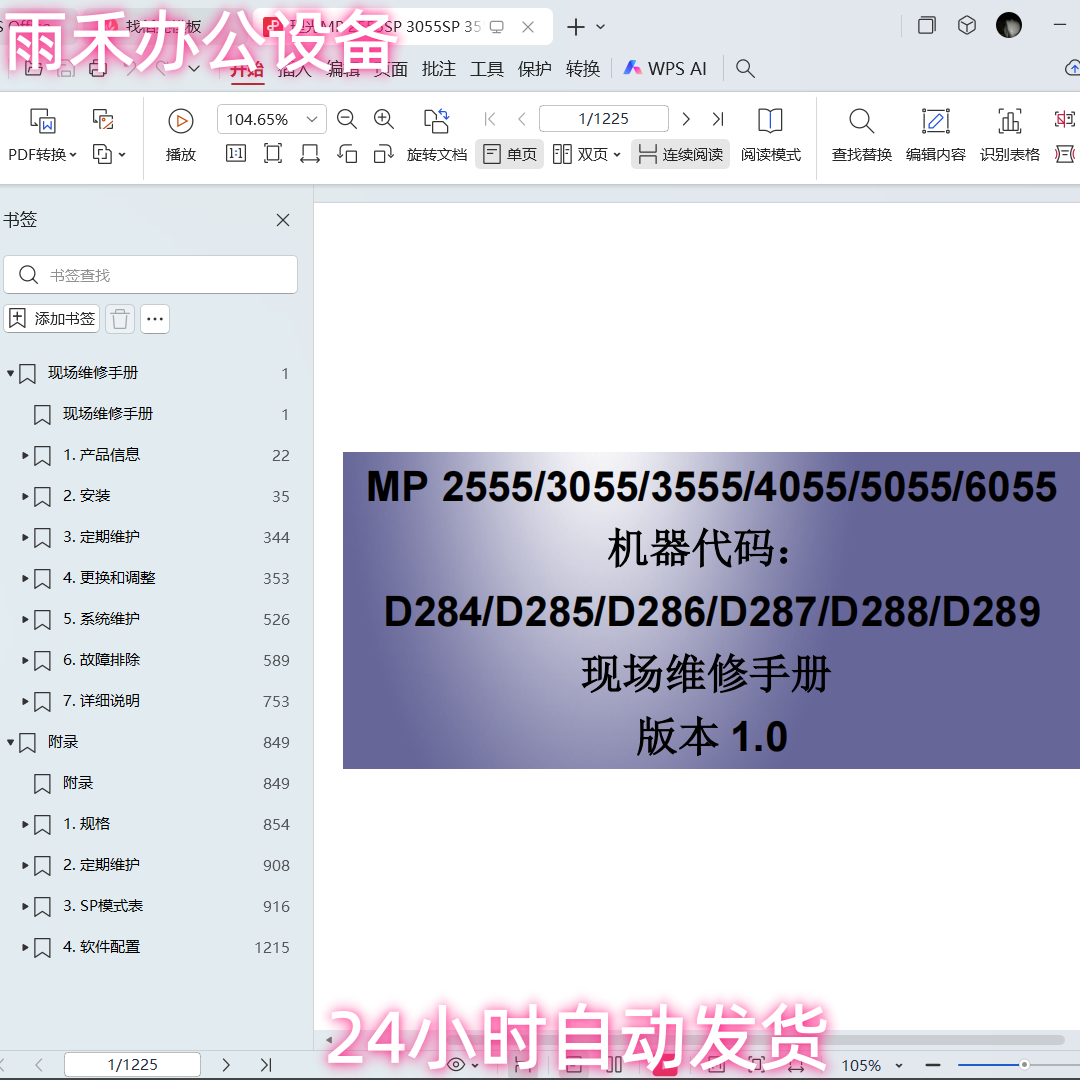Click the horizontal scrollbar left arrow
Screen dimensions: 1080x1080
(x=329, y=1040)
